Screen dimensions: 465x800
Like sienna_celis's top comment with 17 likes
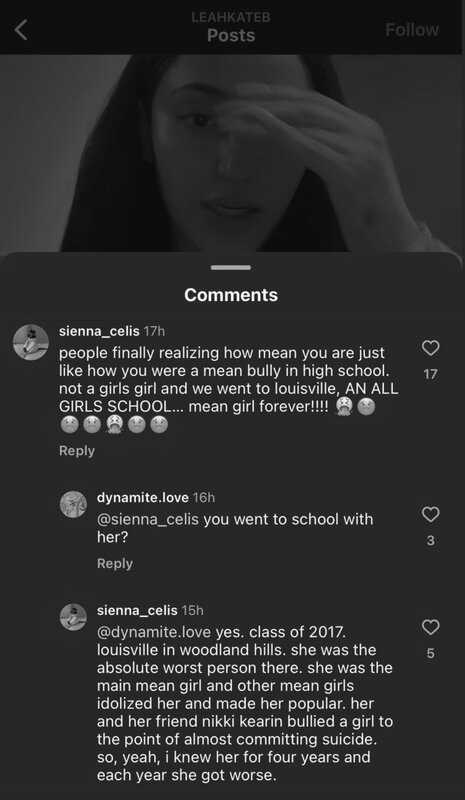point(430,348)
